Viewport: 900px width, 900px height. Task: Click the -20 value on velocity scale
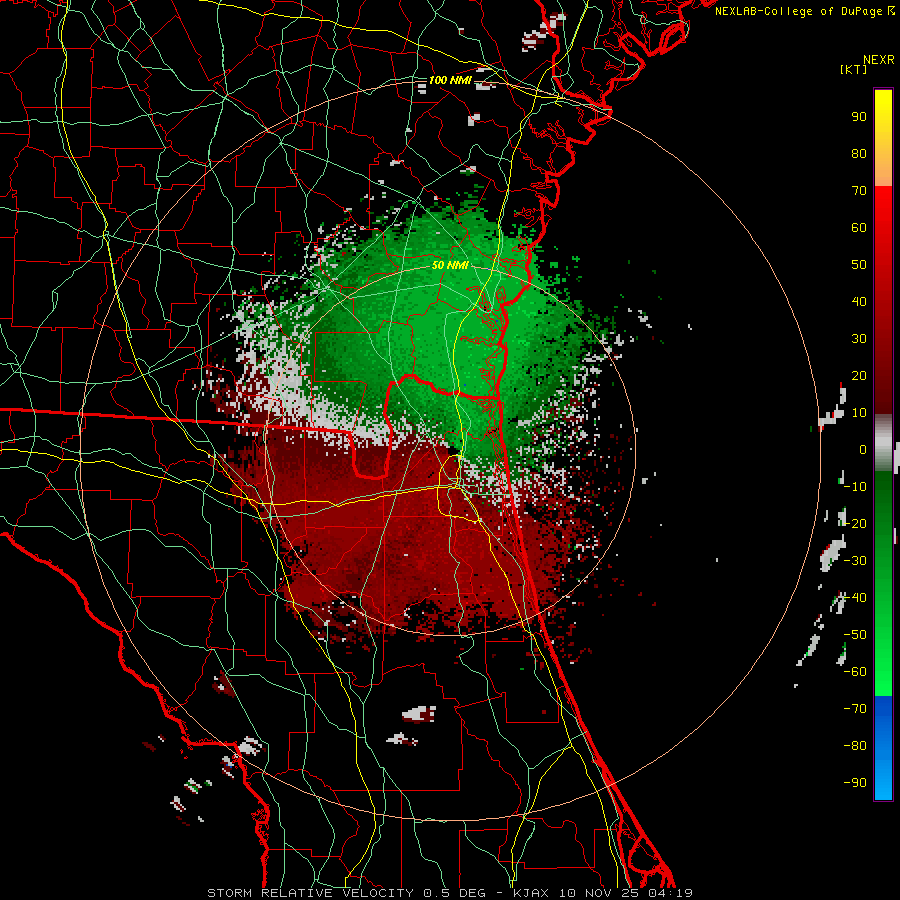pos(855,524)
